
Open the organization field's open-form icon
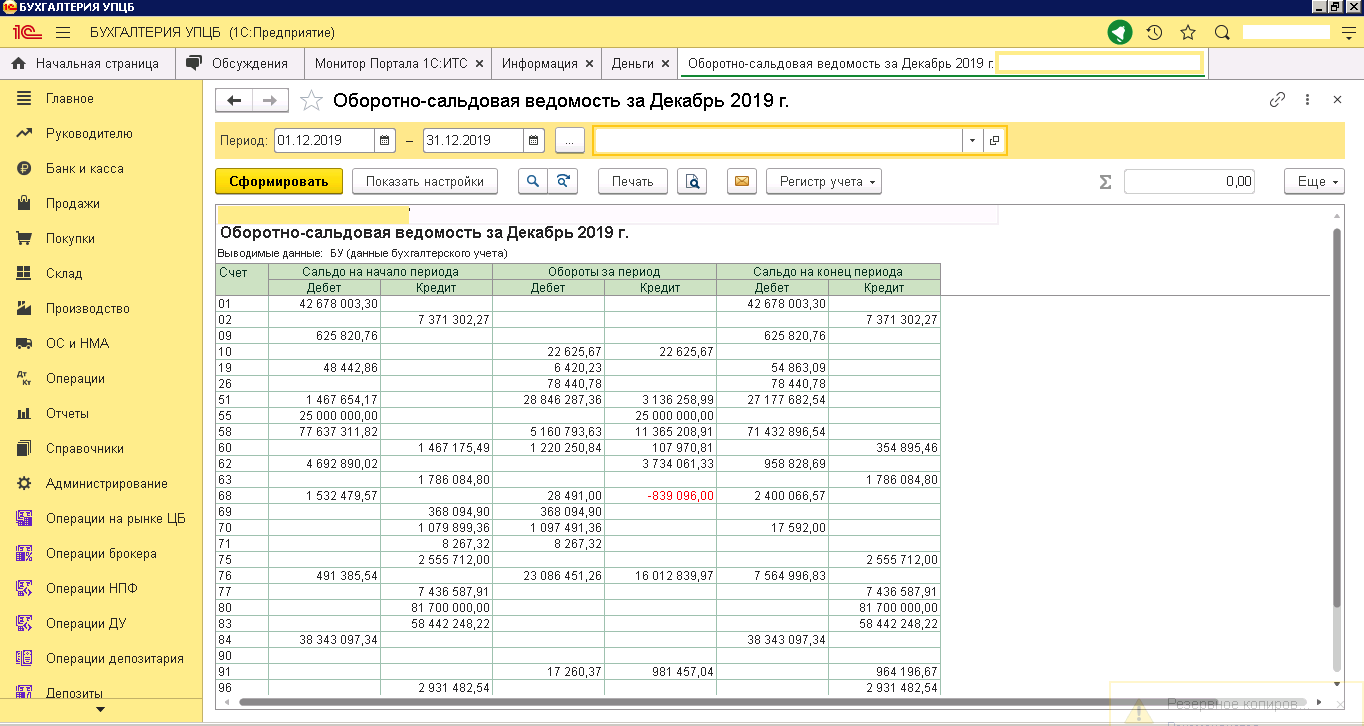tap(994, 141)
